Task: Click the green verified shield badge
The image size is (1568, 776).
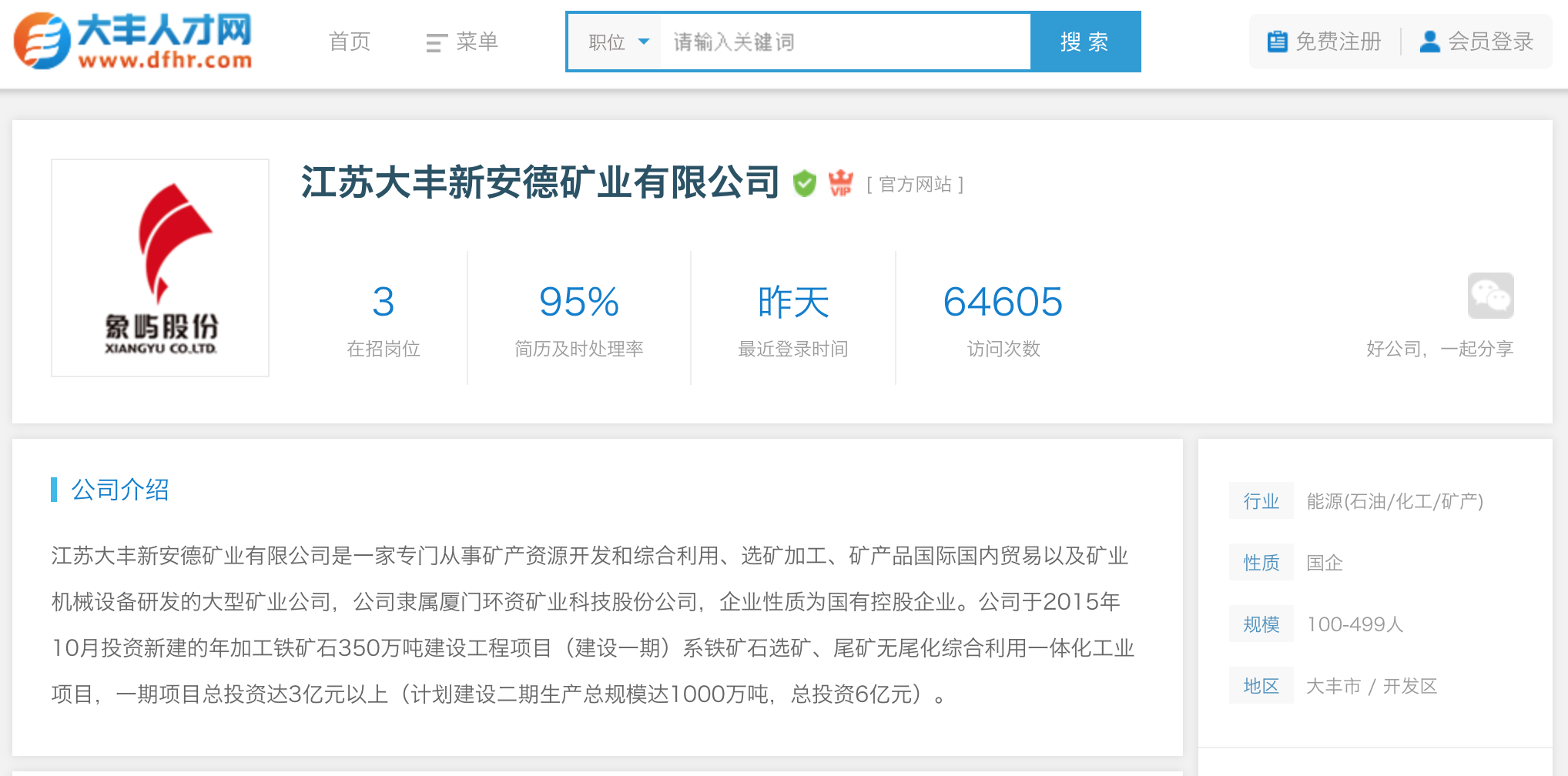Action: [804, 184]
